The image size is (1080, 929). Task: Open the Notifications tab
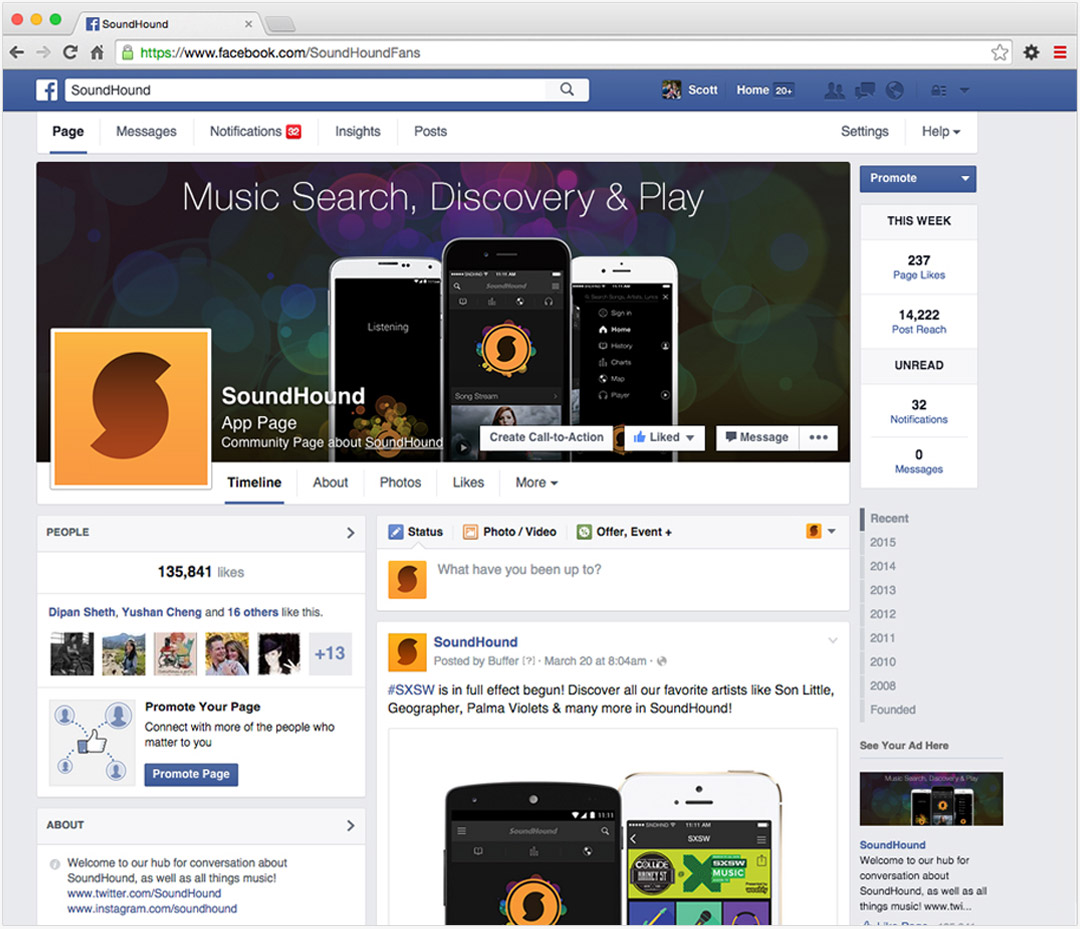click(x=255, y=132)
